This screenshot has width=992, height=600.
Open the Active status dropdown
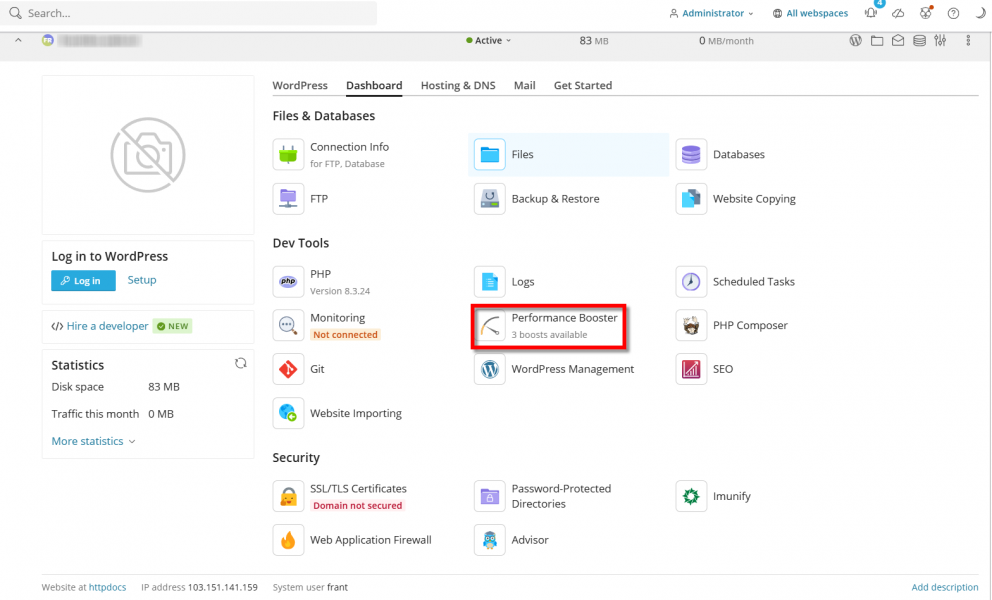pyautogui.click(x=488, y=41)
